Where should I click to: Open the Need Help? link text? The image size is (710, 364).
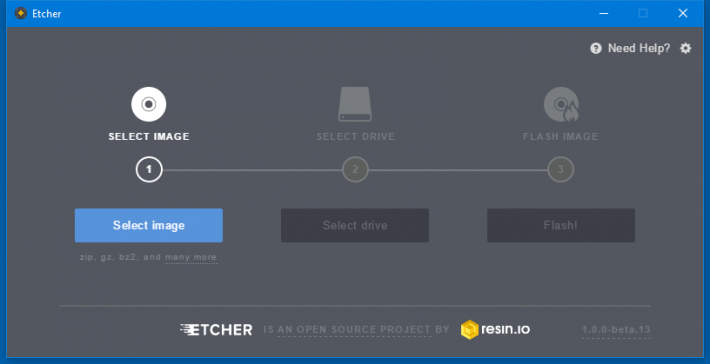(x=638, y=48)
